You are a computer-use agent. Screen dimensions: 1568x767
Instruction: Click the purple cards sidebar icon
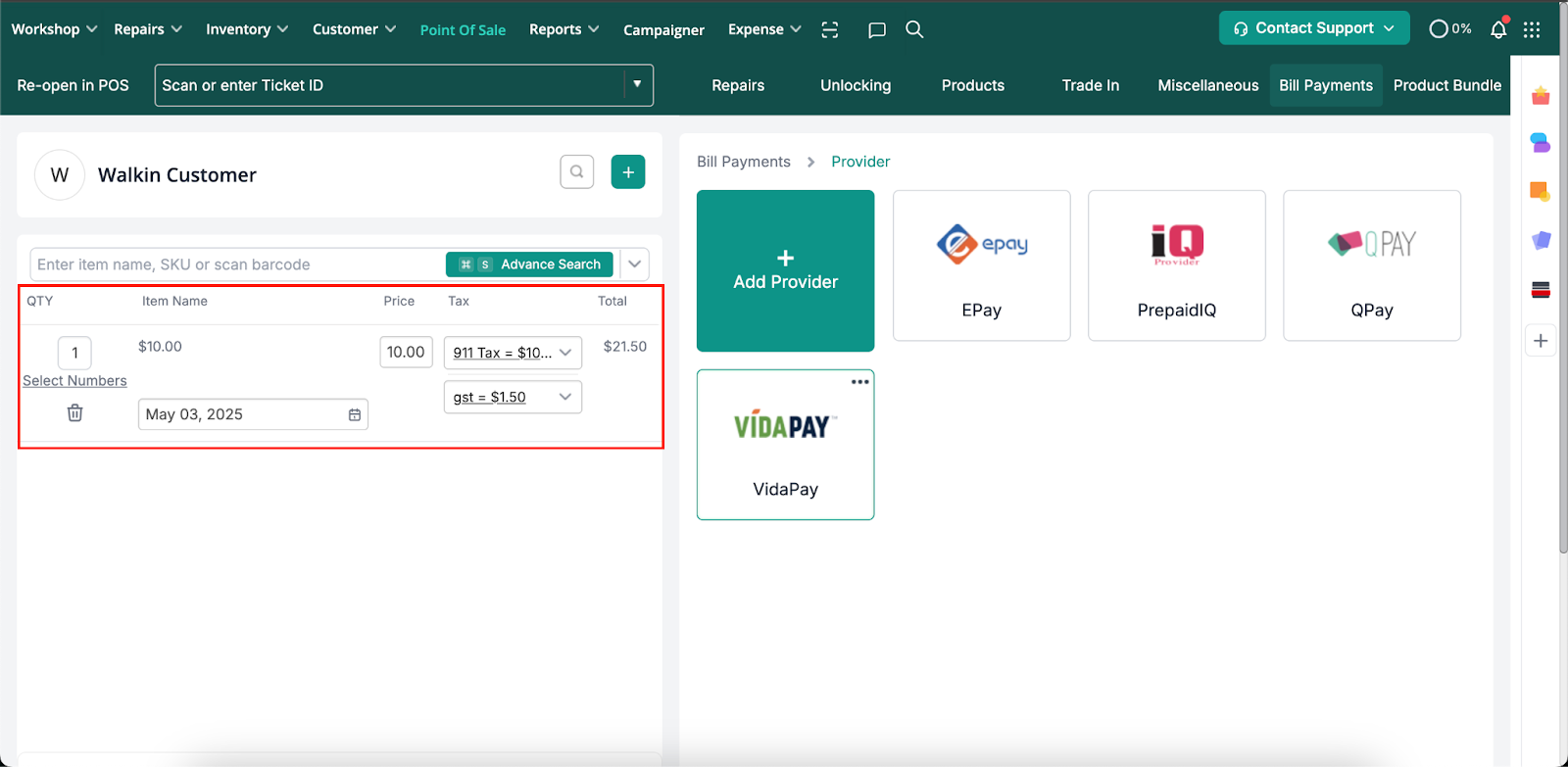1541,240
